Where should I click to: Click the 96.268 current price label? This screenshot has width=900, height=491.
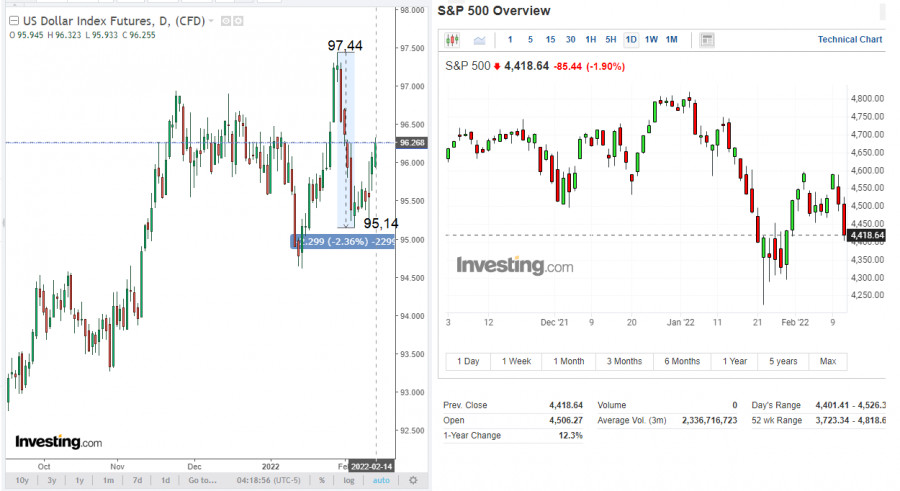[412, 142]
